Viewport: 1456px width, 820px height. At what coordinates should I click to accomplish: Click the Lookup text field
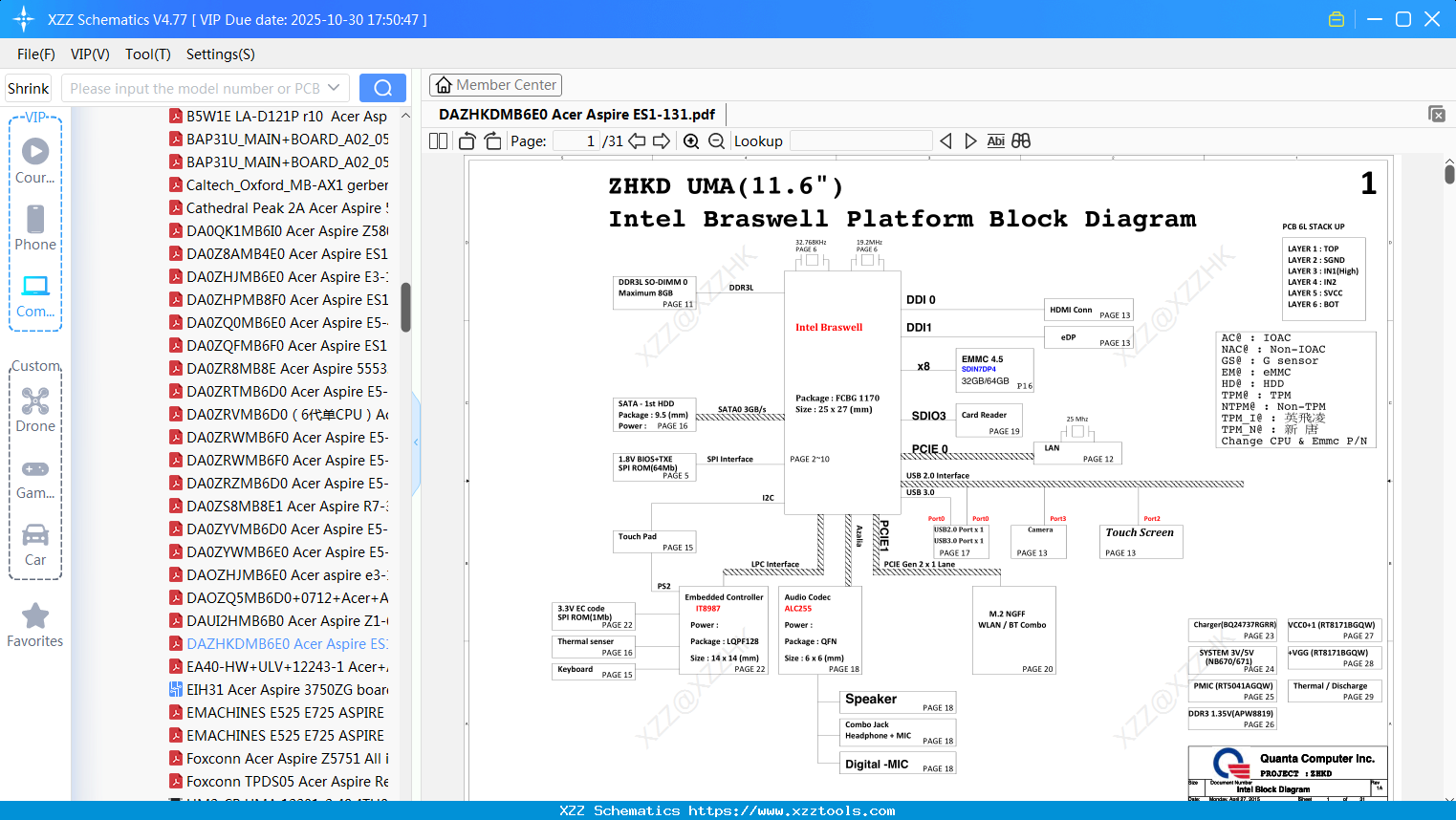tap(860, 141)
